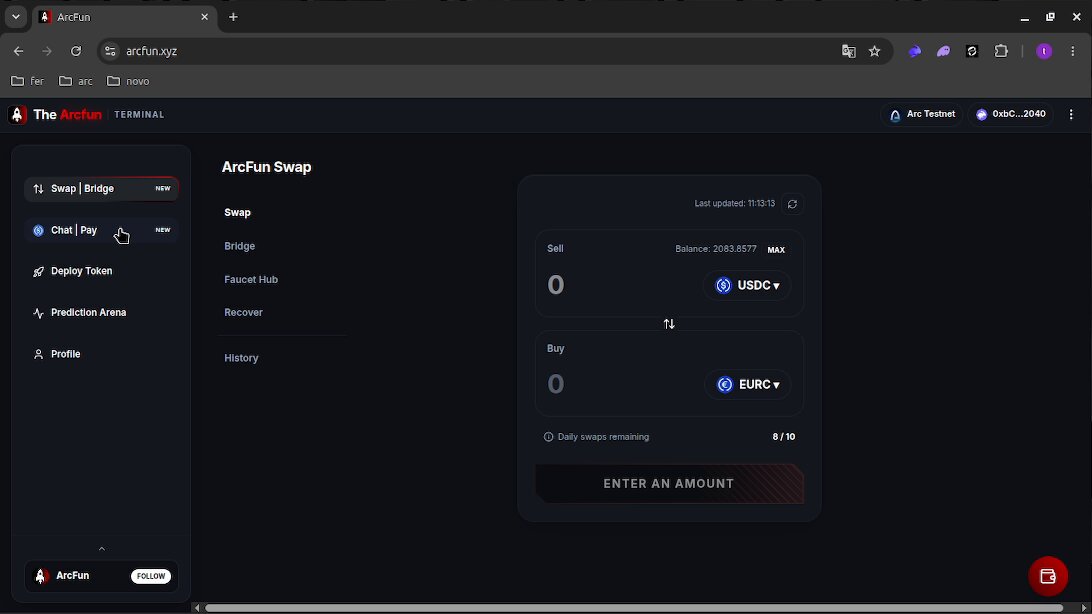Open a new browser tab
1092x614 pixels.
[x=233, y=17]
